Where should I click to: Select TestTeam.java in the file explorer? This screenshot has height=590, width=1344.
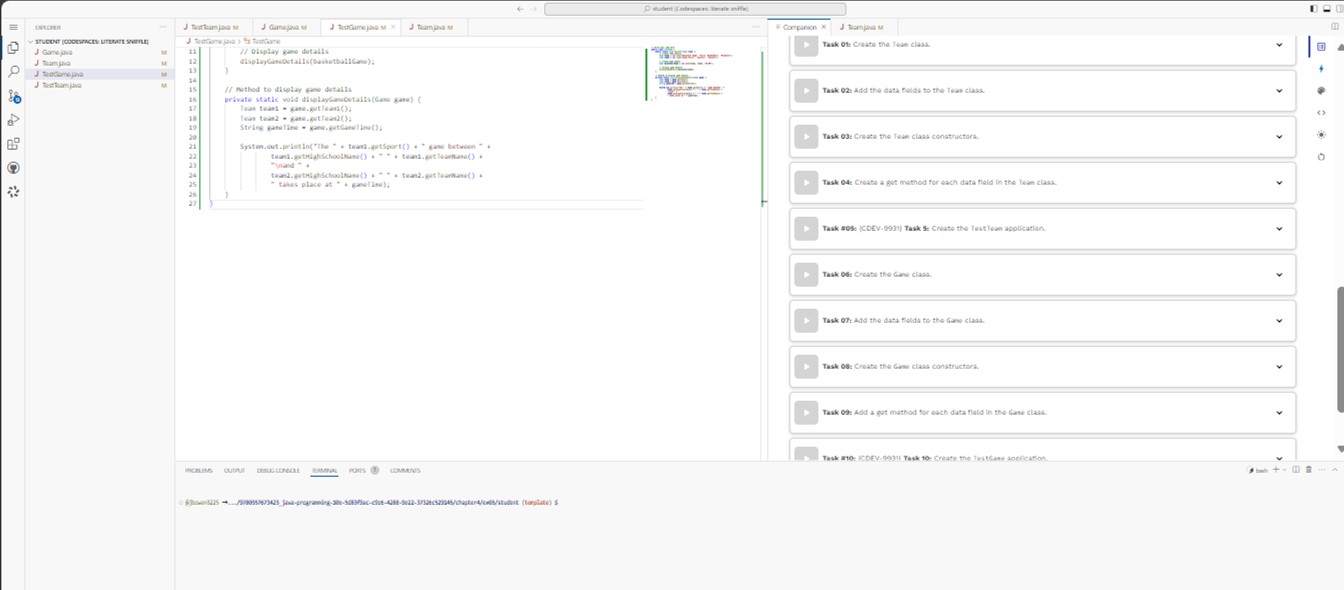pyautogui.click(x=62, y=85)
